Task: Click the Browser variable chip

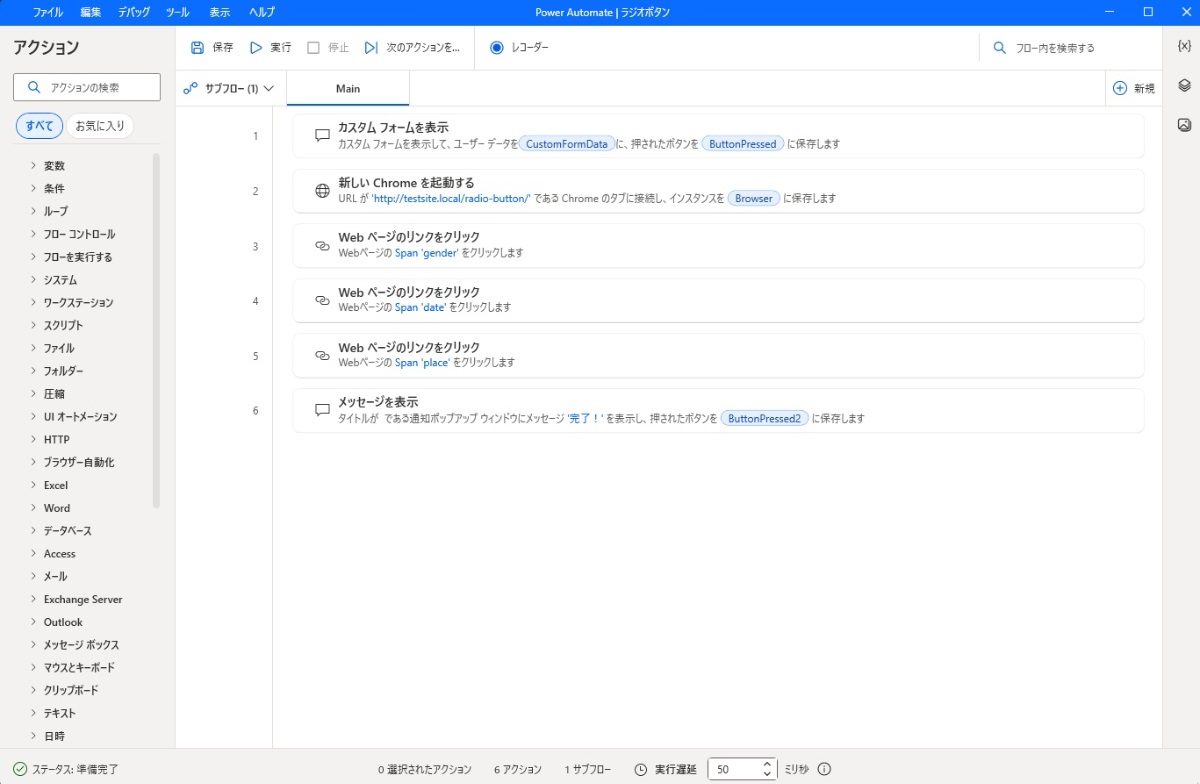Action: click(x=754, y=198)
